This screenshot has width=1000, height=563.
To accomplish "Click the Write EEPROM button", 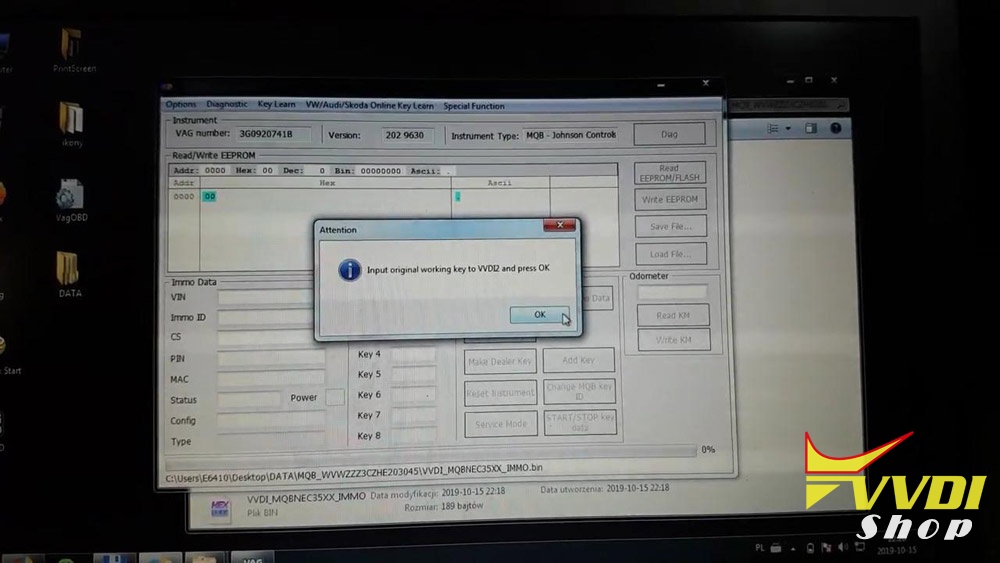I will 670,199.
